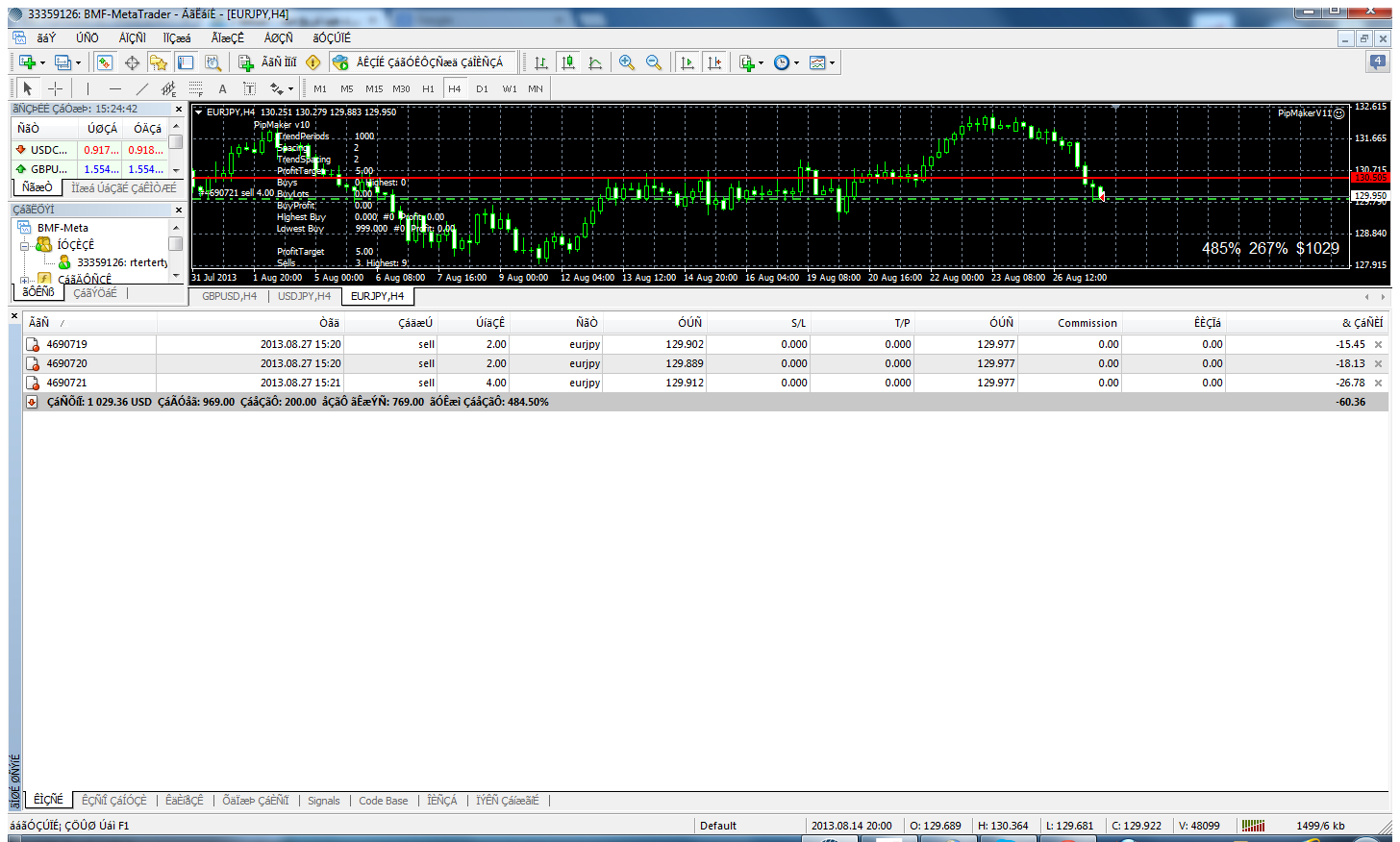
Task: Toggle the Market Watch window icon
Action: (105, 62)
